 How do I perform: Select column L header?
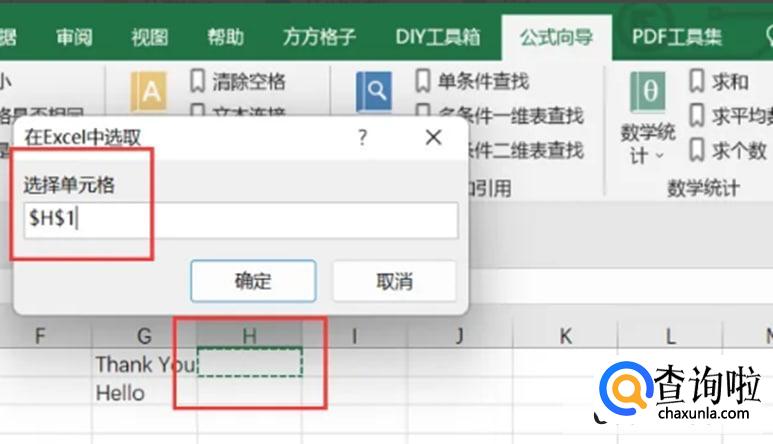tap(670, 336)
